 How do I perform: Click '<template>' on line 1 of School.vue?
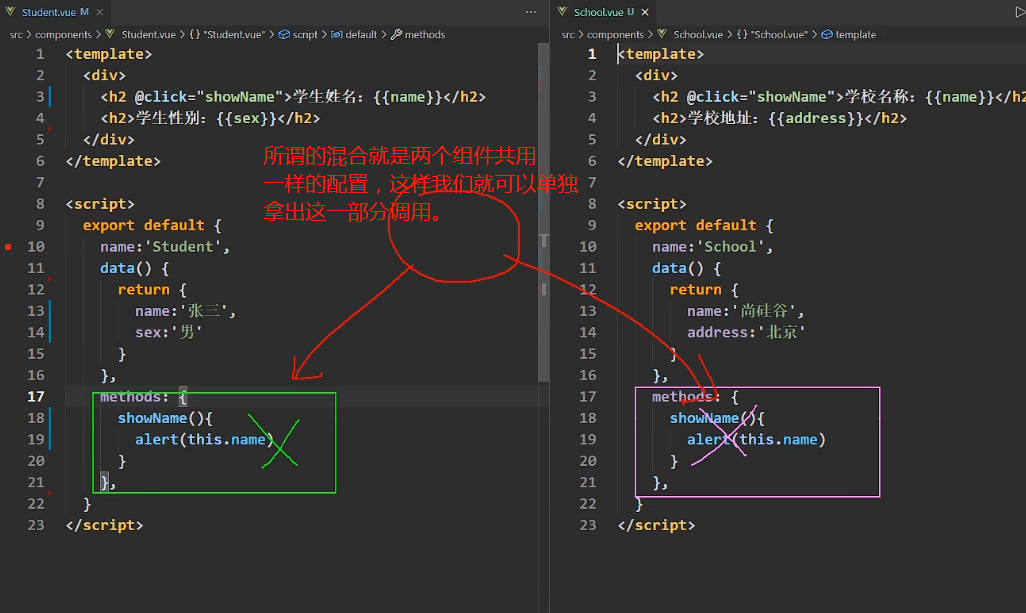point(660,54)
